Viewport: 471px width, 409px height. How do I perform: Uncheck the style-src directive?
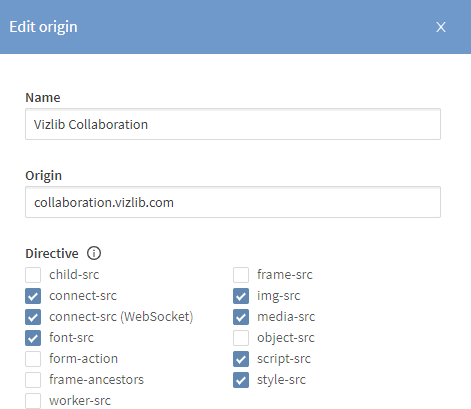click(241, 380)
